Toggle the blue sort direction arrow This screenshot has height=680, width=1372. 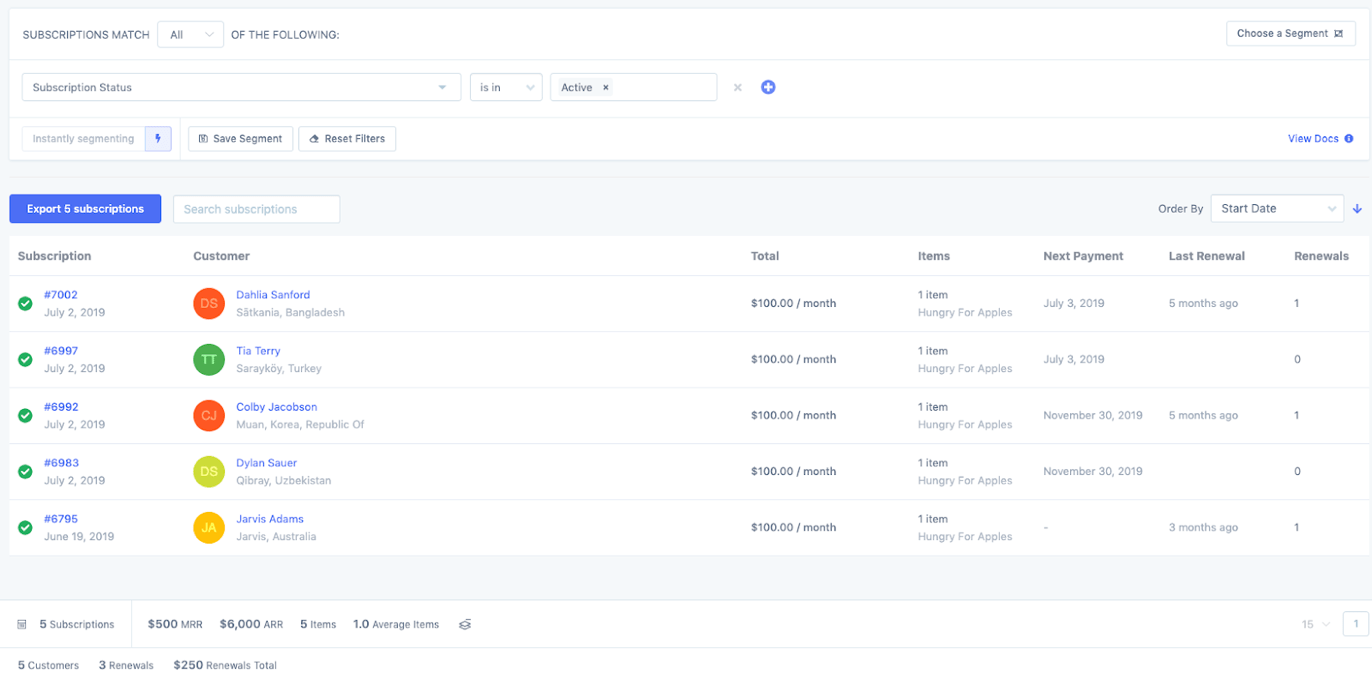(1357, 208)
